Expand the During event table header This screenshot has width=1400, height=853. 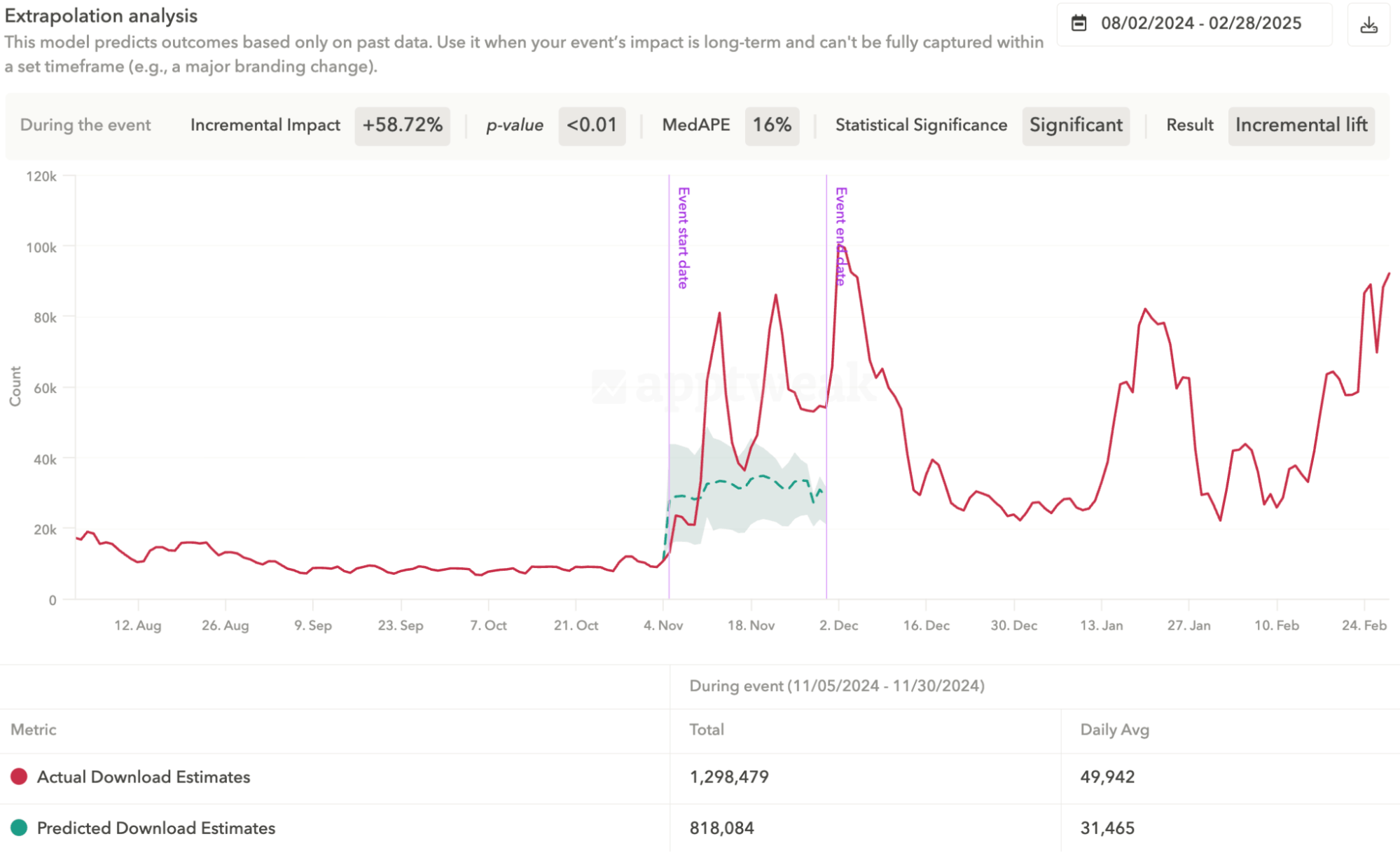tap(838, 686)
